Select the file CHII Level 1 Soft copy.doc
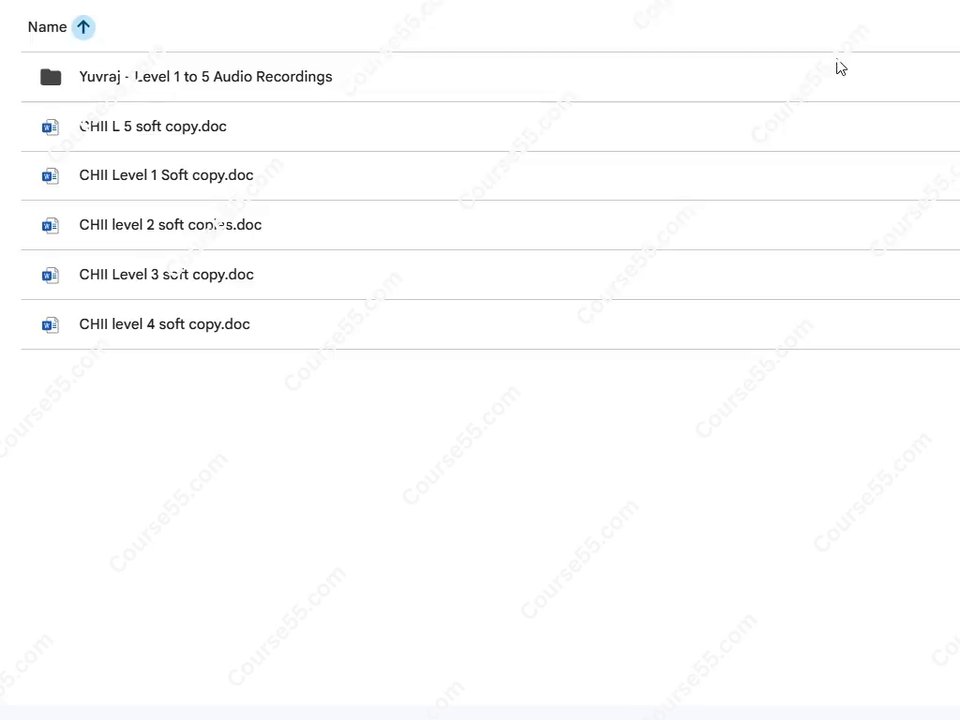The width and height of the screenshot is (960, 720). coord(166,175)
